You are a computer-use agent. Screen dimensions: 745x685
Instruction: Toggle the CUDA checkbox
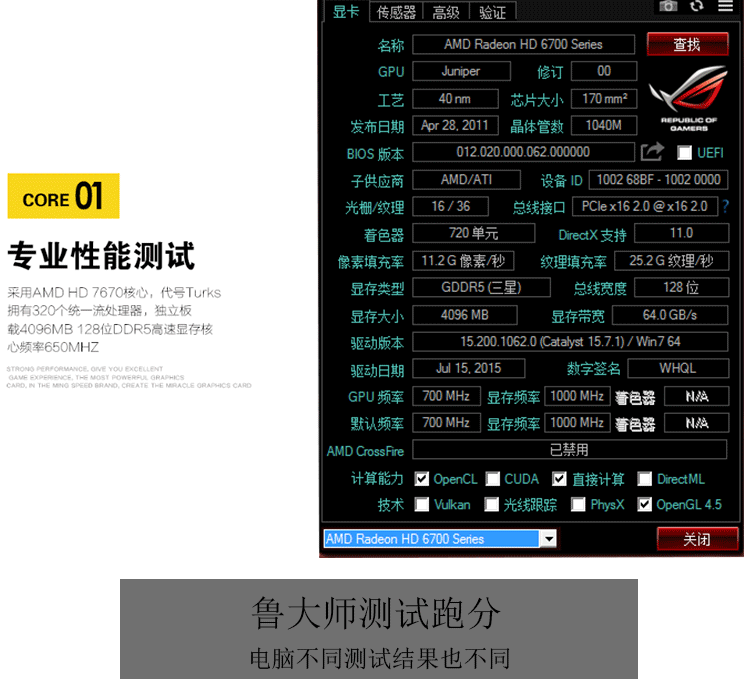[x=493, y=479]
